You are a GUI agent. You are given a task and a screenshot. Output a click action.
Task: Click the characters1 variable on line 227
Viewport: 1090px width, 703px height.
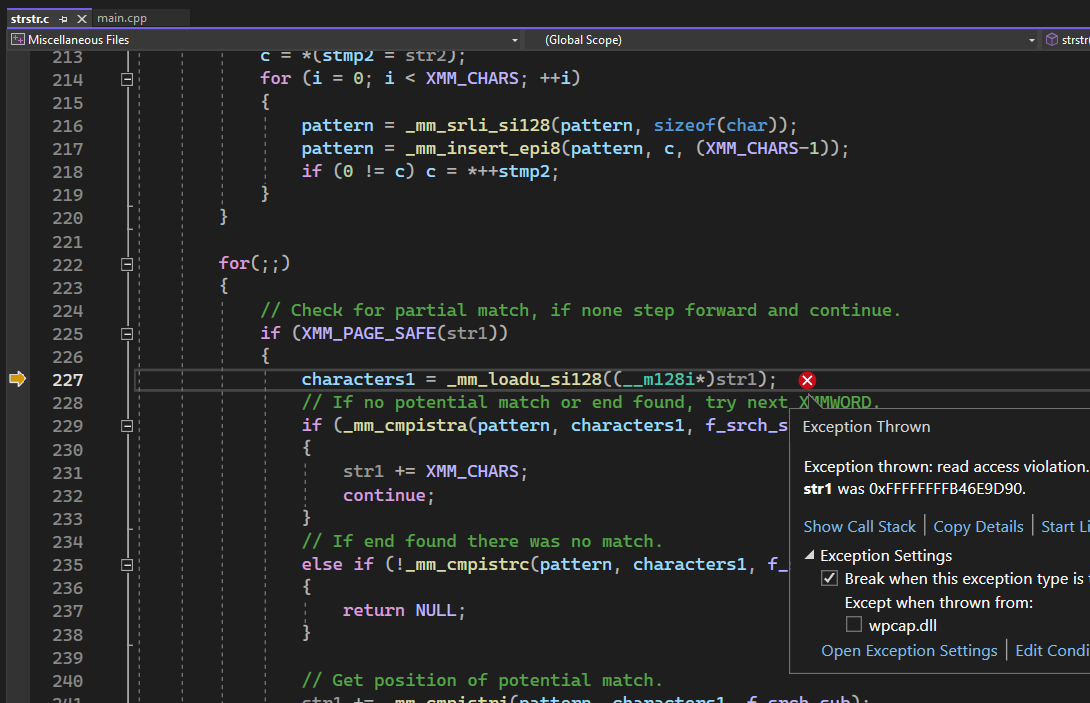(x=358, y=379)
